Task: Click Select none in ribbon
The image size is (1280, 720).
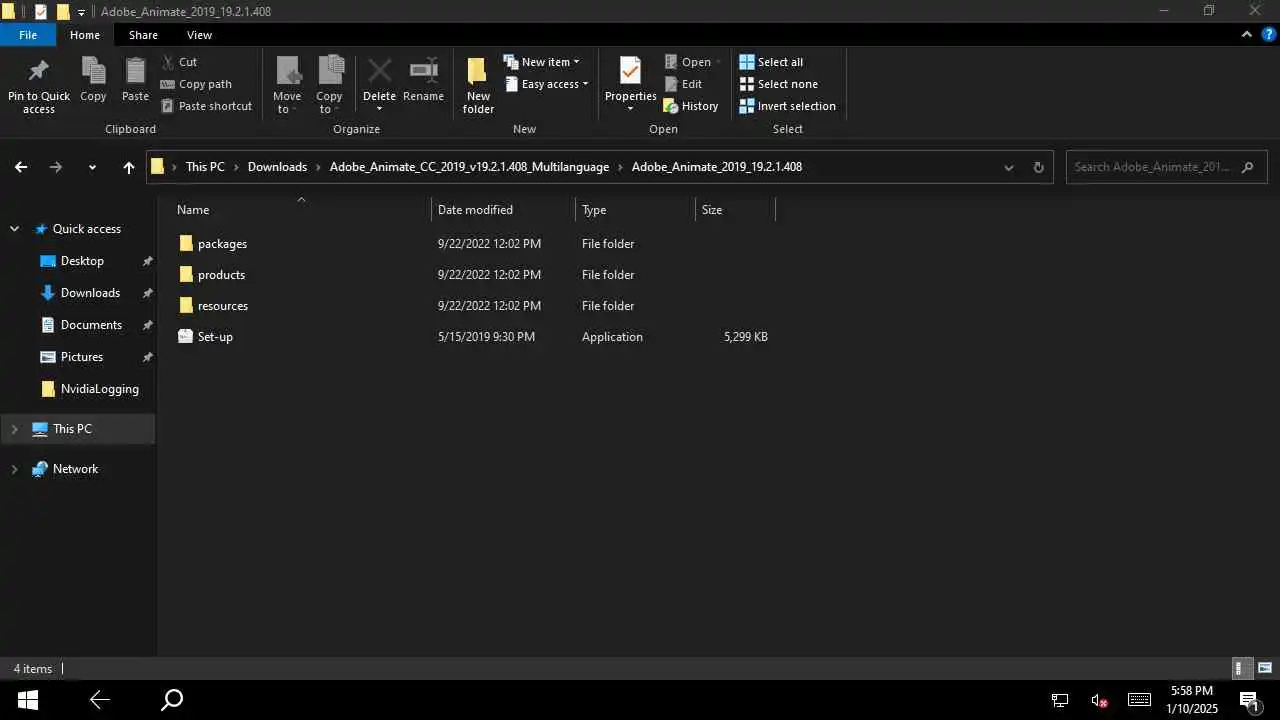Action: tap(778, 84)
